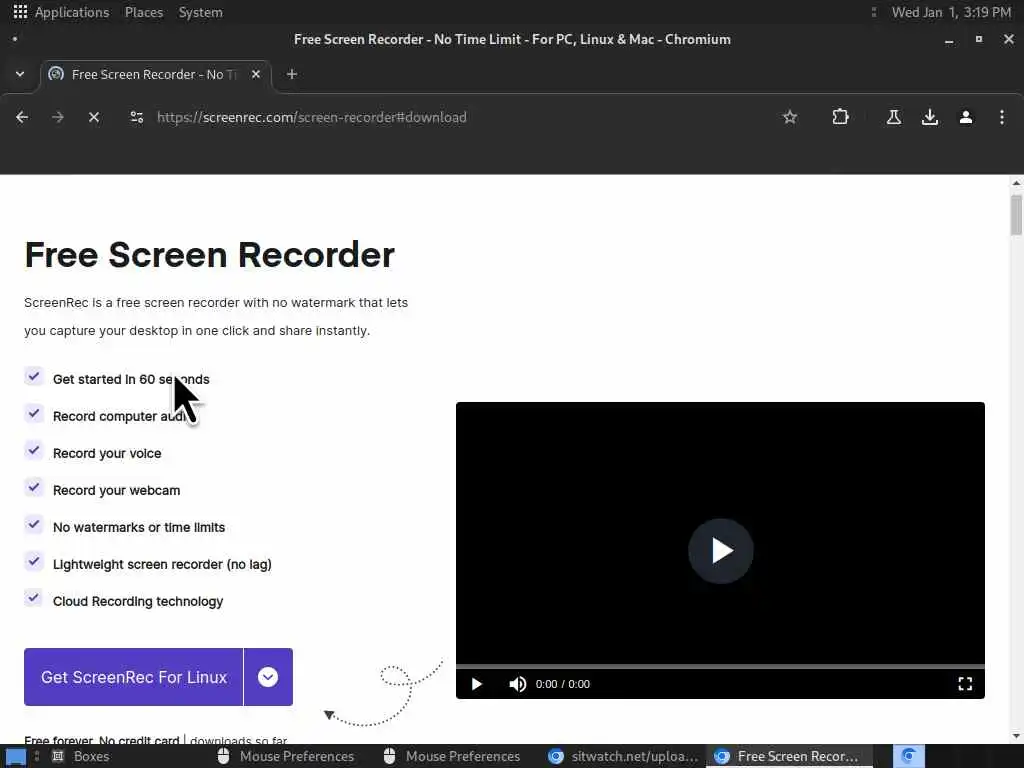Click checkmark beside Record your voice
The image size is (1024, 768).
pyautogui.click(x=33, y=451)
